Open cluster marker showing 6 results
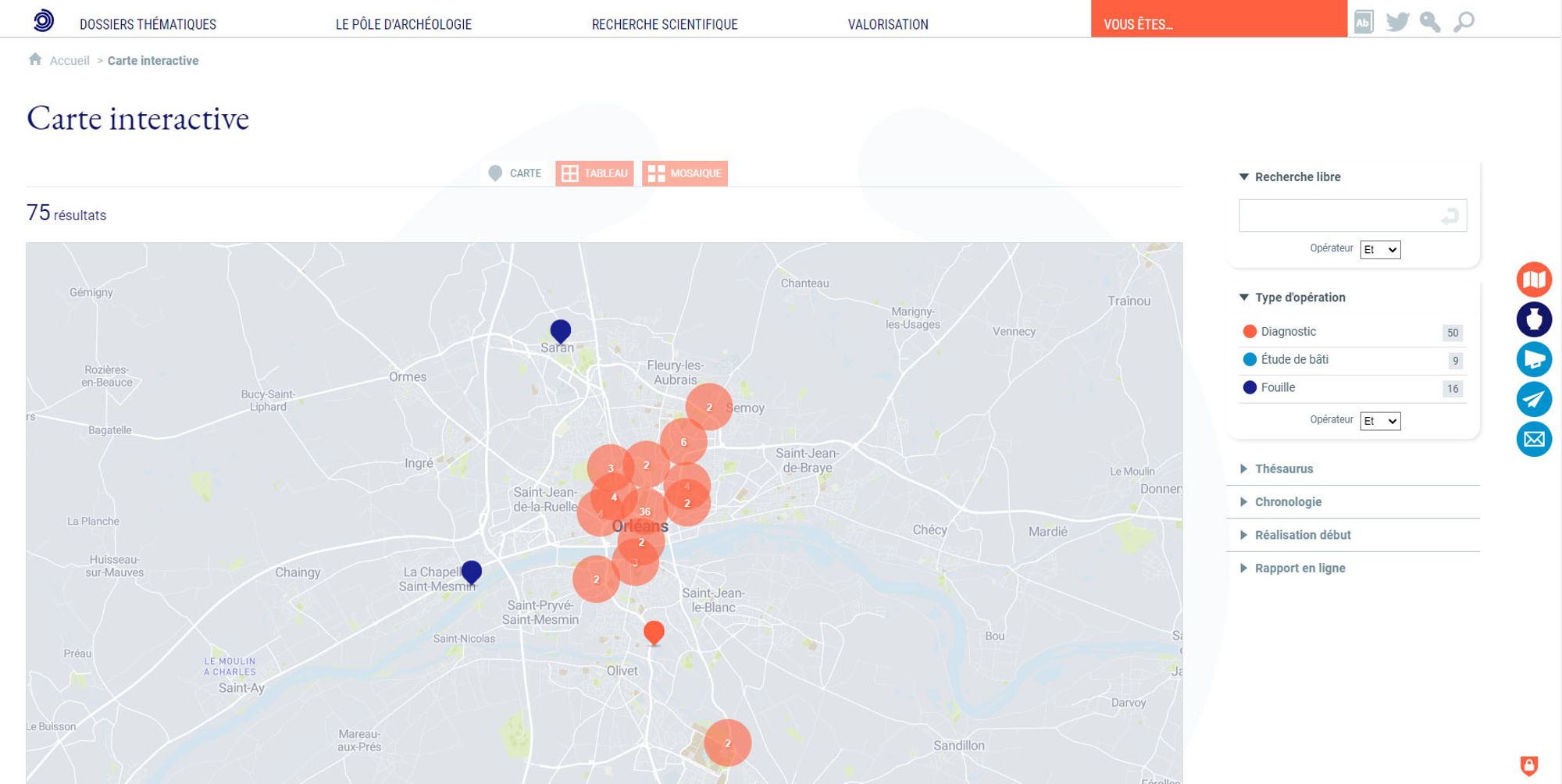 [x=683, y=442]
